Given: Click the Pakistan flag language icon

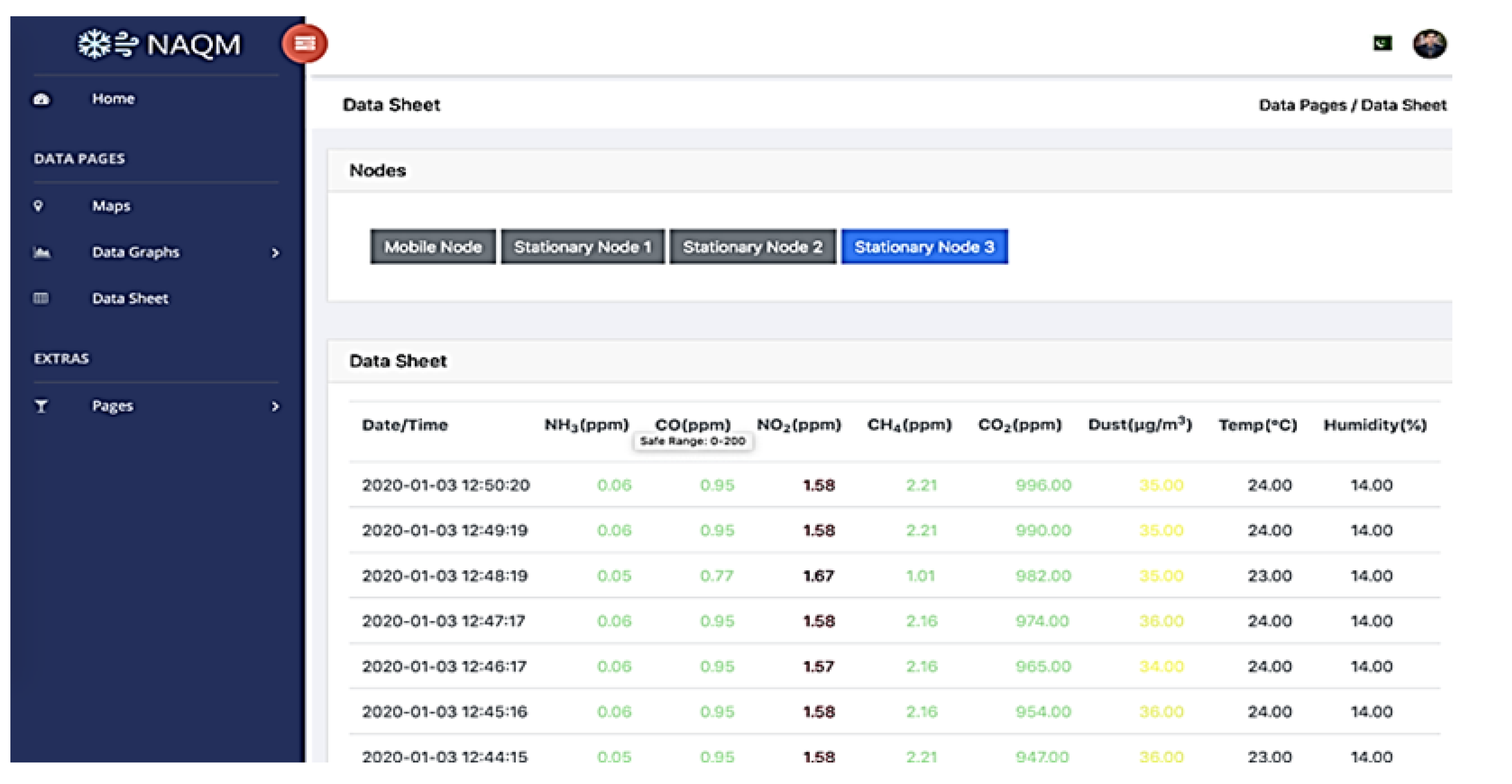Looking at the screenshot, I should [x=1382, y=43].
